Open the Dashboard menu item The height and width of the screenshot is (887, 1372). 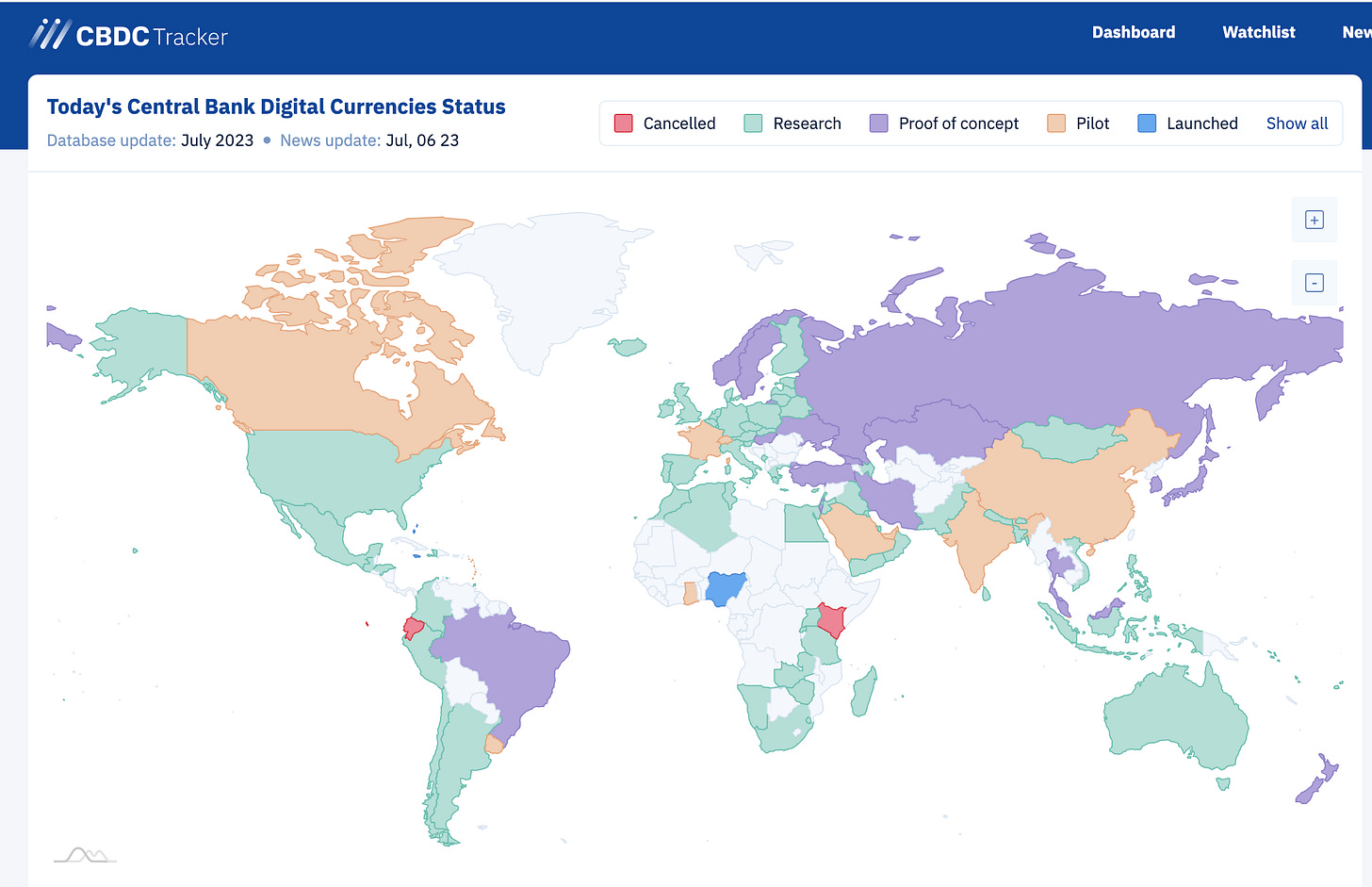coord(1134,32)
